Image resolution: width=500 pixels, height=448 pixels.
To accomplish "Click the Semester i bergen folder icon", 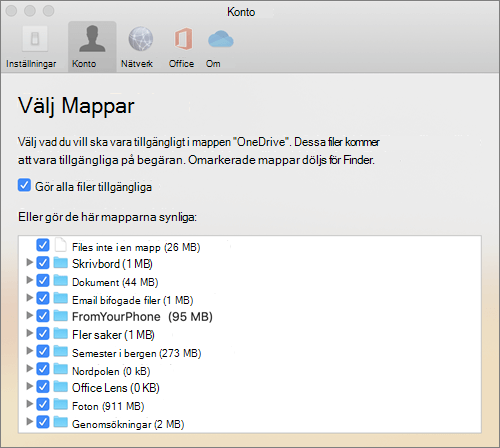I will (x=61, y=351).
